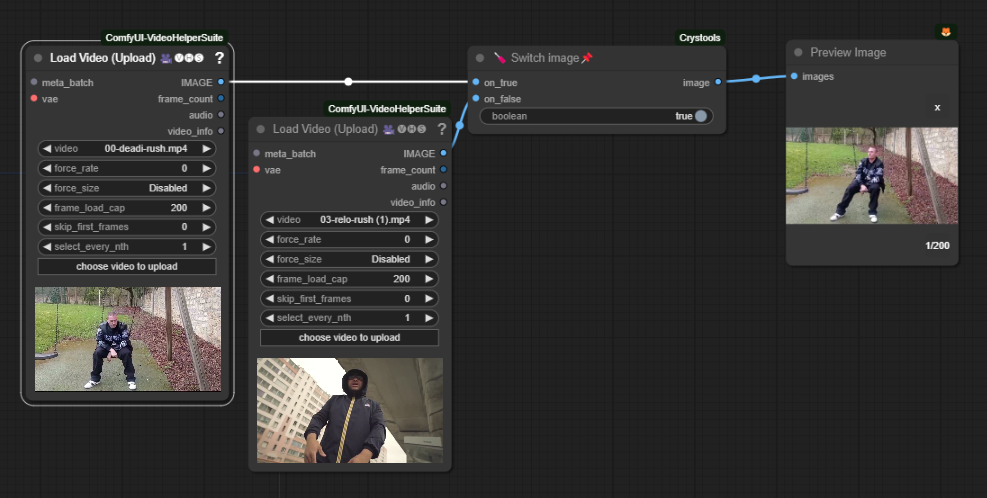The height and width of the screenshot is (498, 987).
Task: Decrease force_rate in first Load Video node
Action: tap(47, 168)
